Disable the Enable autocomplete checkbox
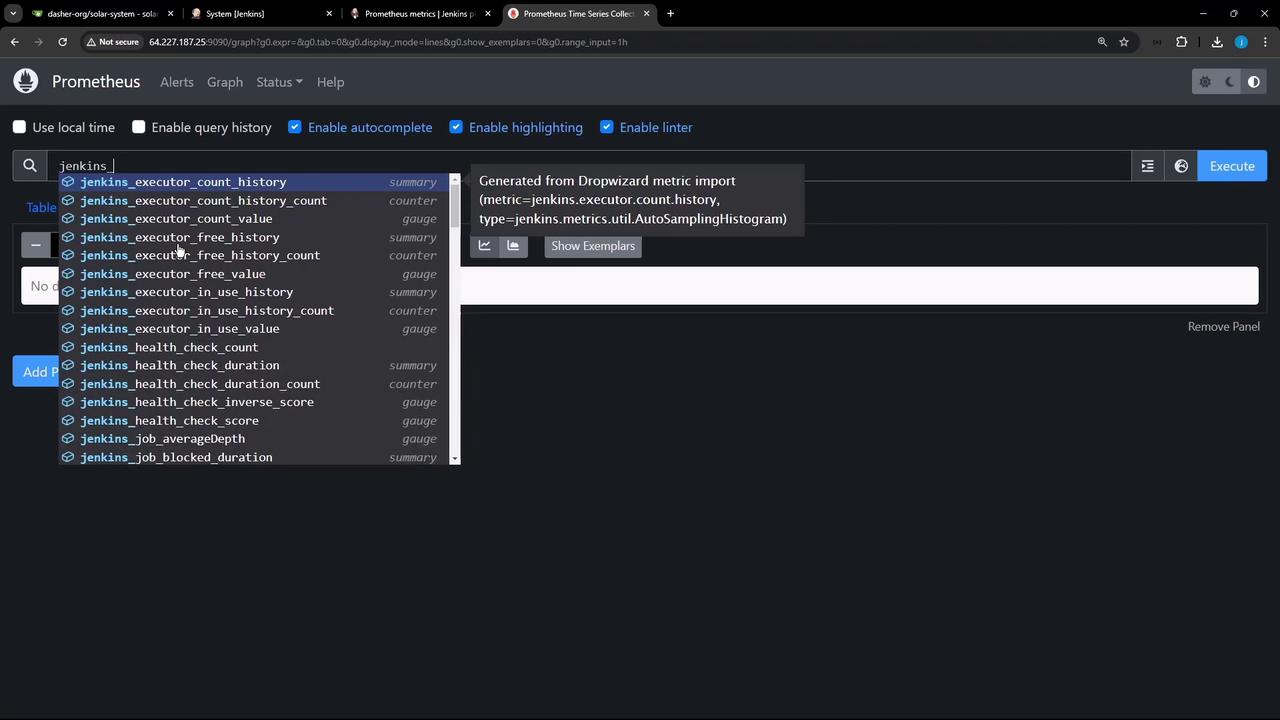This screenshot has width=1280, height=720. pos(295,127)
